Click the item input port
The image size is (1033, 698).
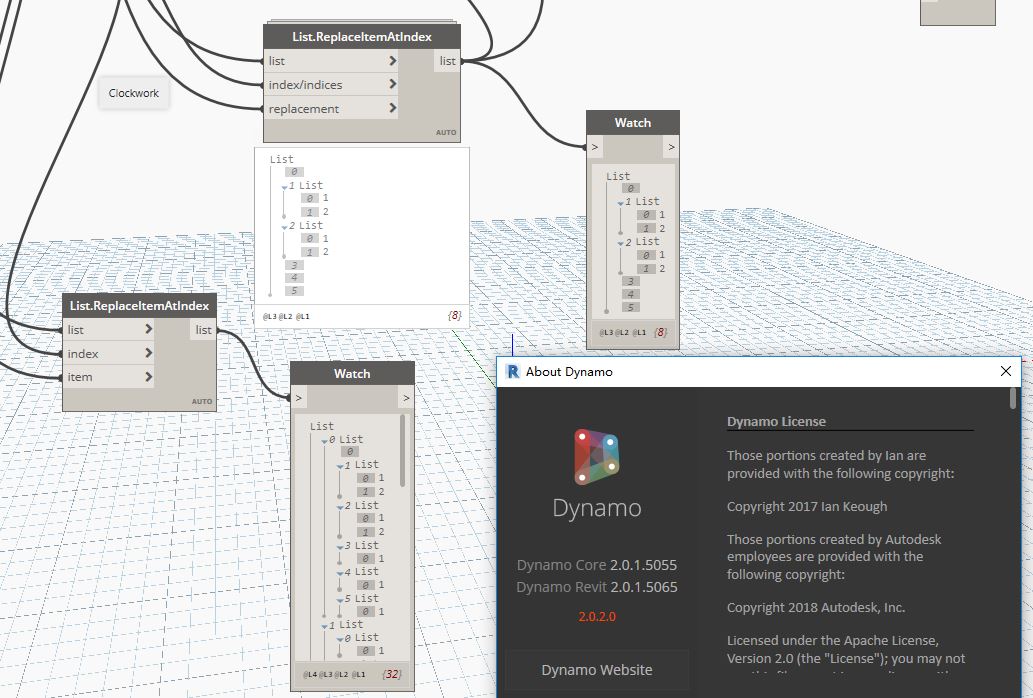109,377
